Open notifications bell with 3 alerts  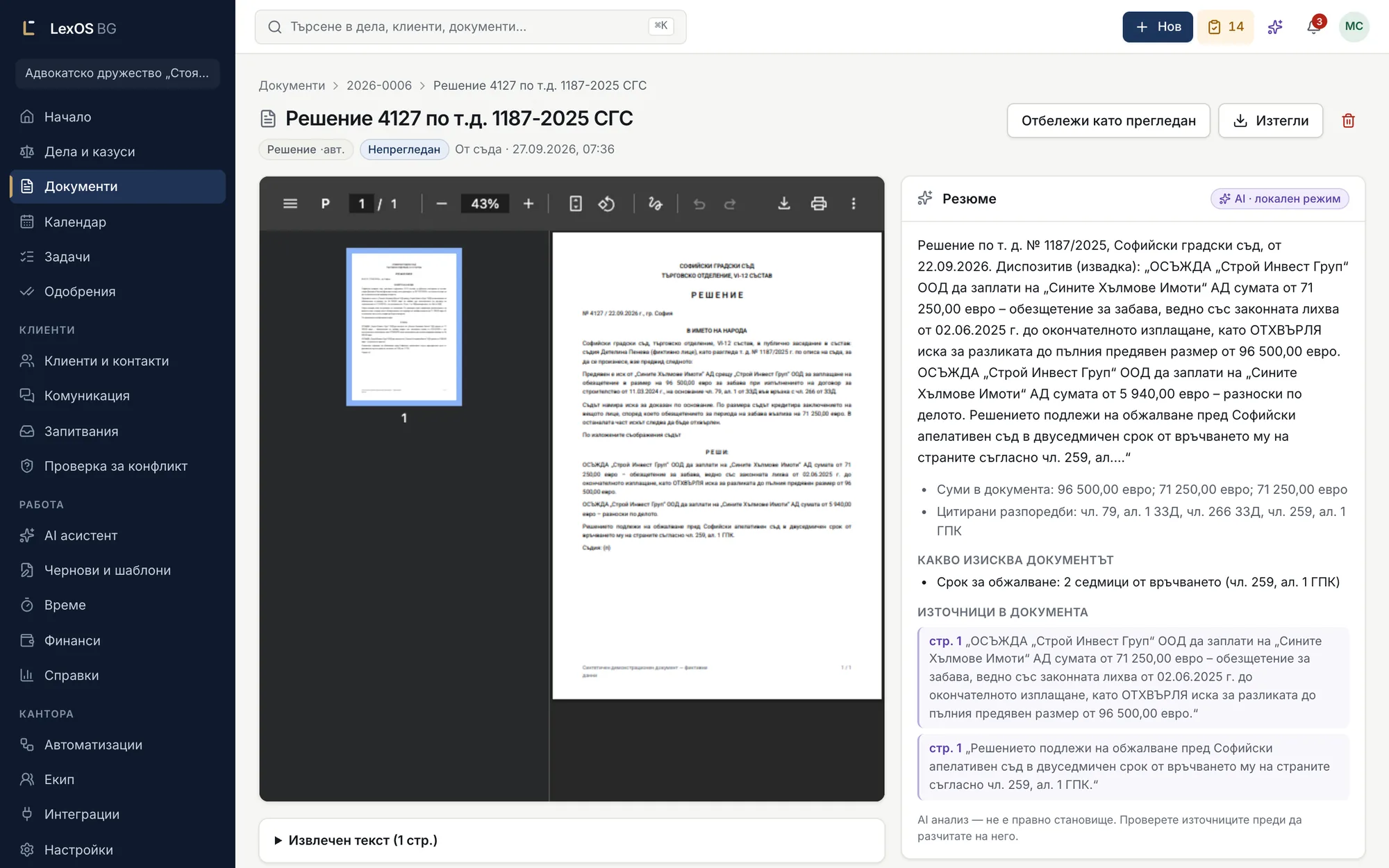(x=1313, y=26)
